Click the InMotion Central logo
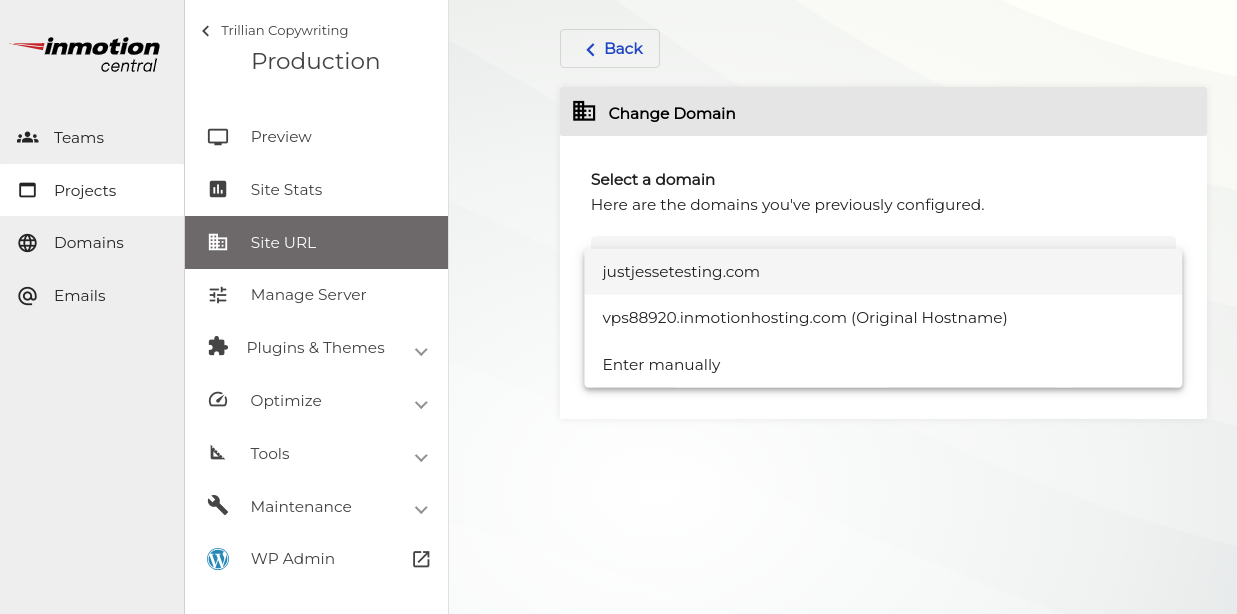Viewport: 1237px width, 614px height. click(86, 54)
